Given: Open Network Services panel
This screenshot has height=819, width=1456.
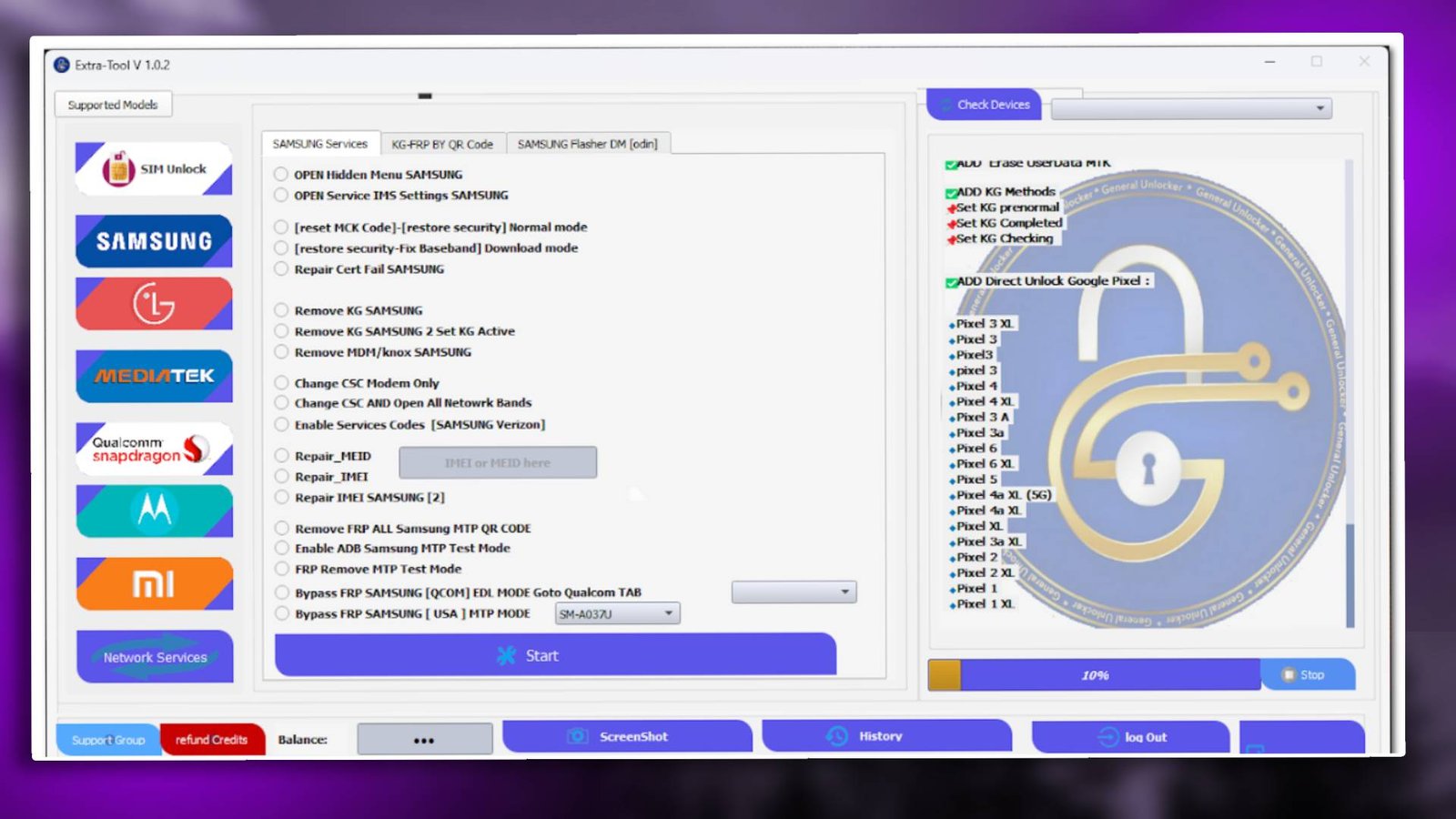Looking at the screenshot, I should (x=154, y=657).
